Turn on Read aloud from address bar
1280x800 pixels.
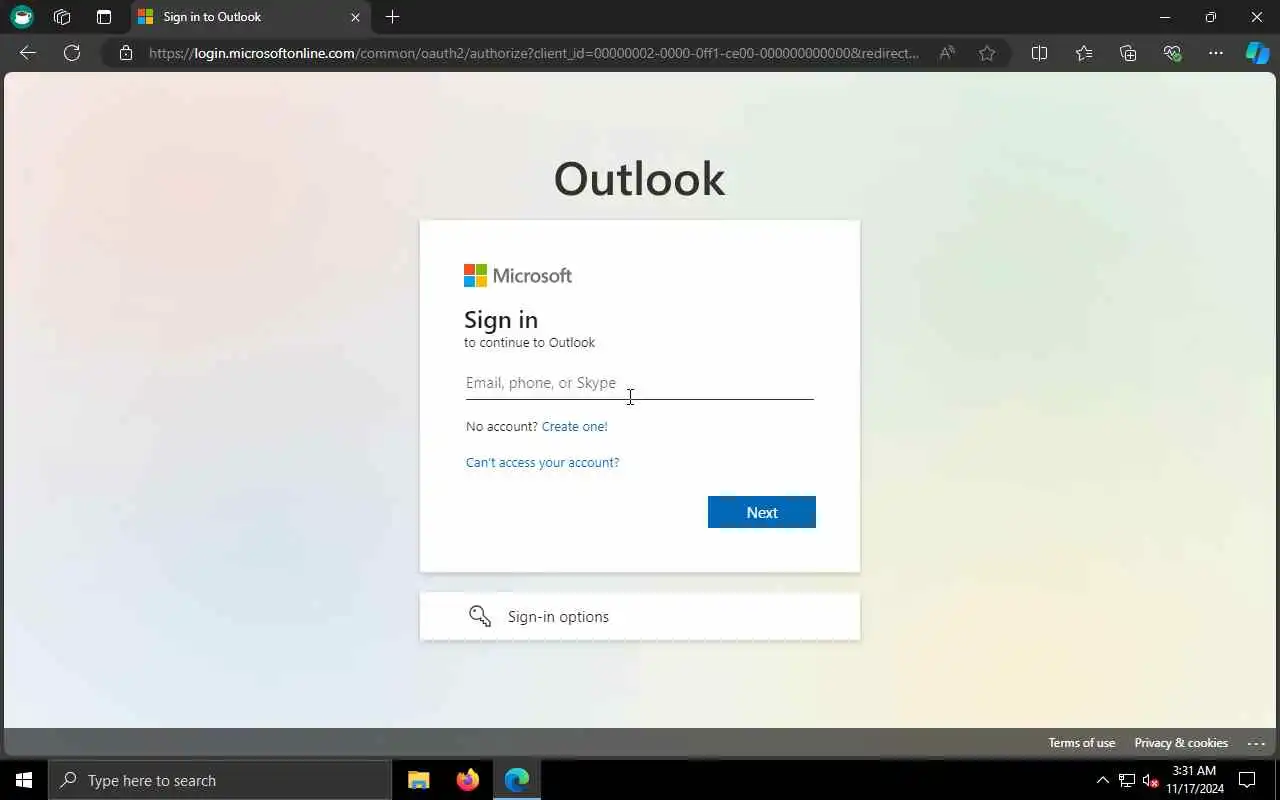click(946, 53)
